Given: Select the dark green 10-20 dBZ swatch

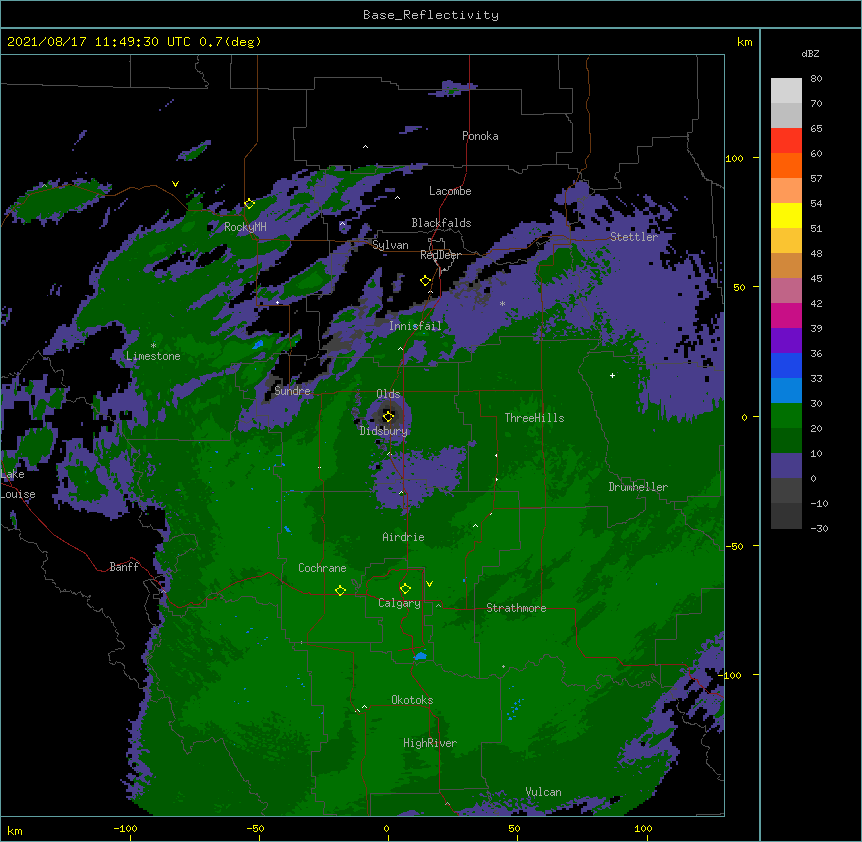Looking at the screenshot, I should [x=786, y=440].
